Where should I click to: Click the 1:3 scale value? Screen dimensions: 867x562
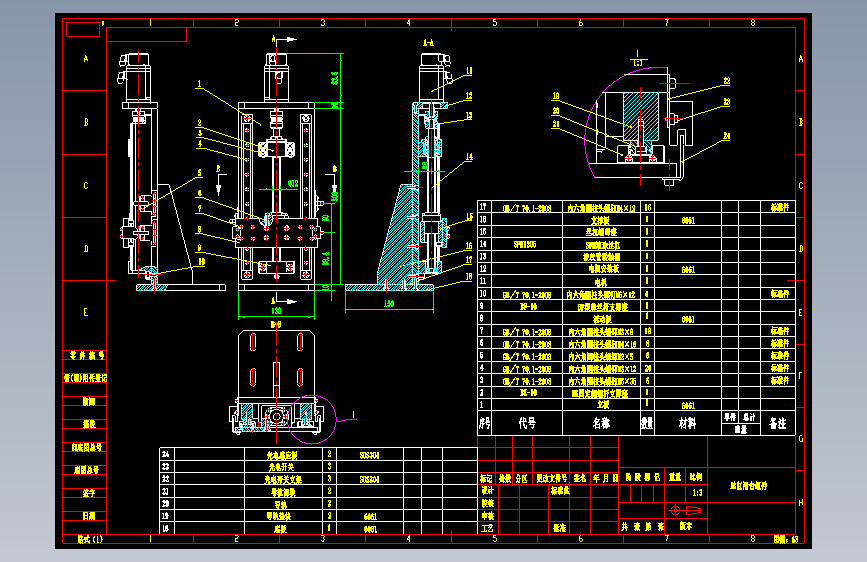coord(697,492)
